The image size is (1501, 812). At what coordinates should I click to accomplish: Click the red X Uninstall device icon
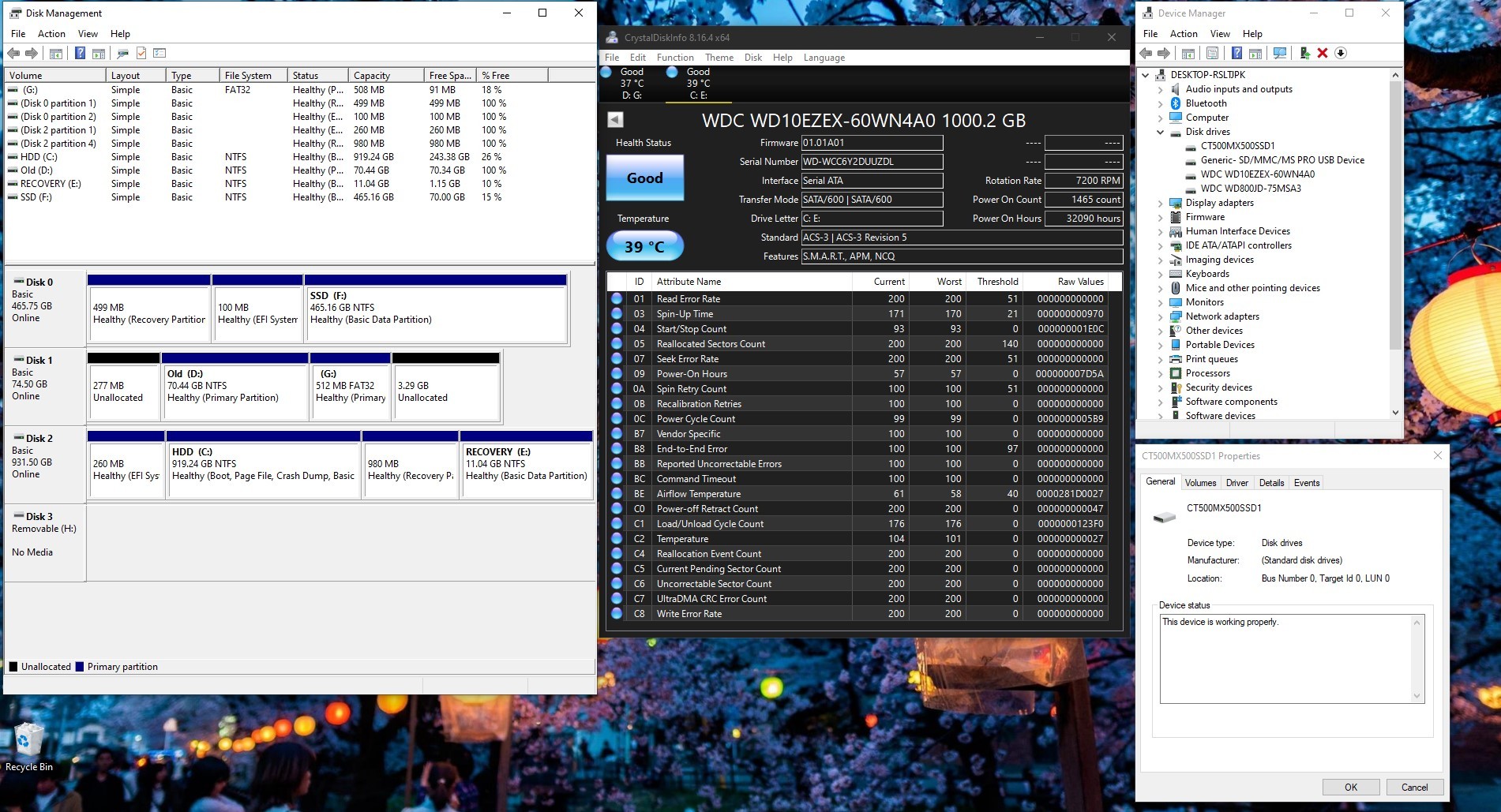1323,53
